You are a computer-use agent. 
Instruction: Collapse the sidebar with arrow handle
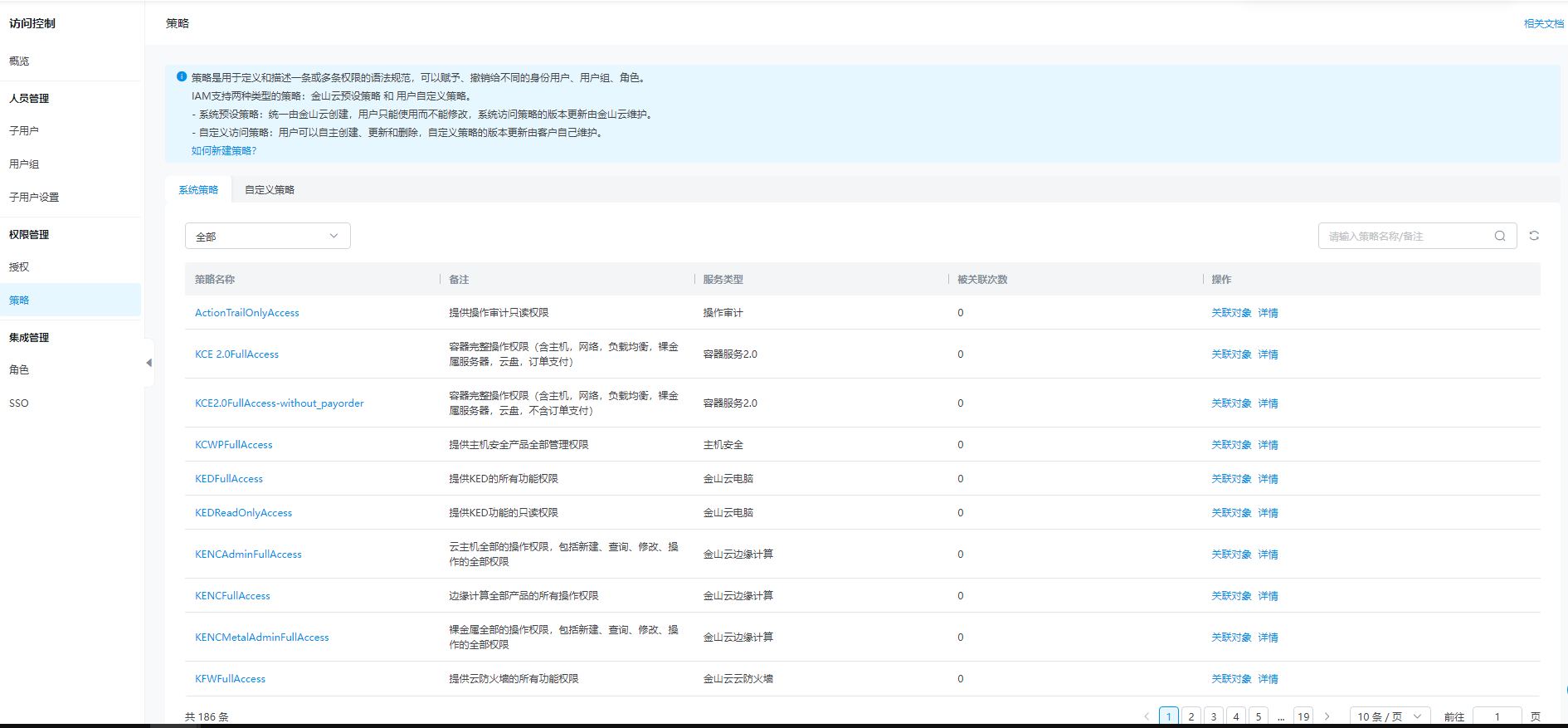point(149,363)
